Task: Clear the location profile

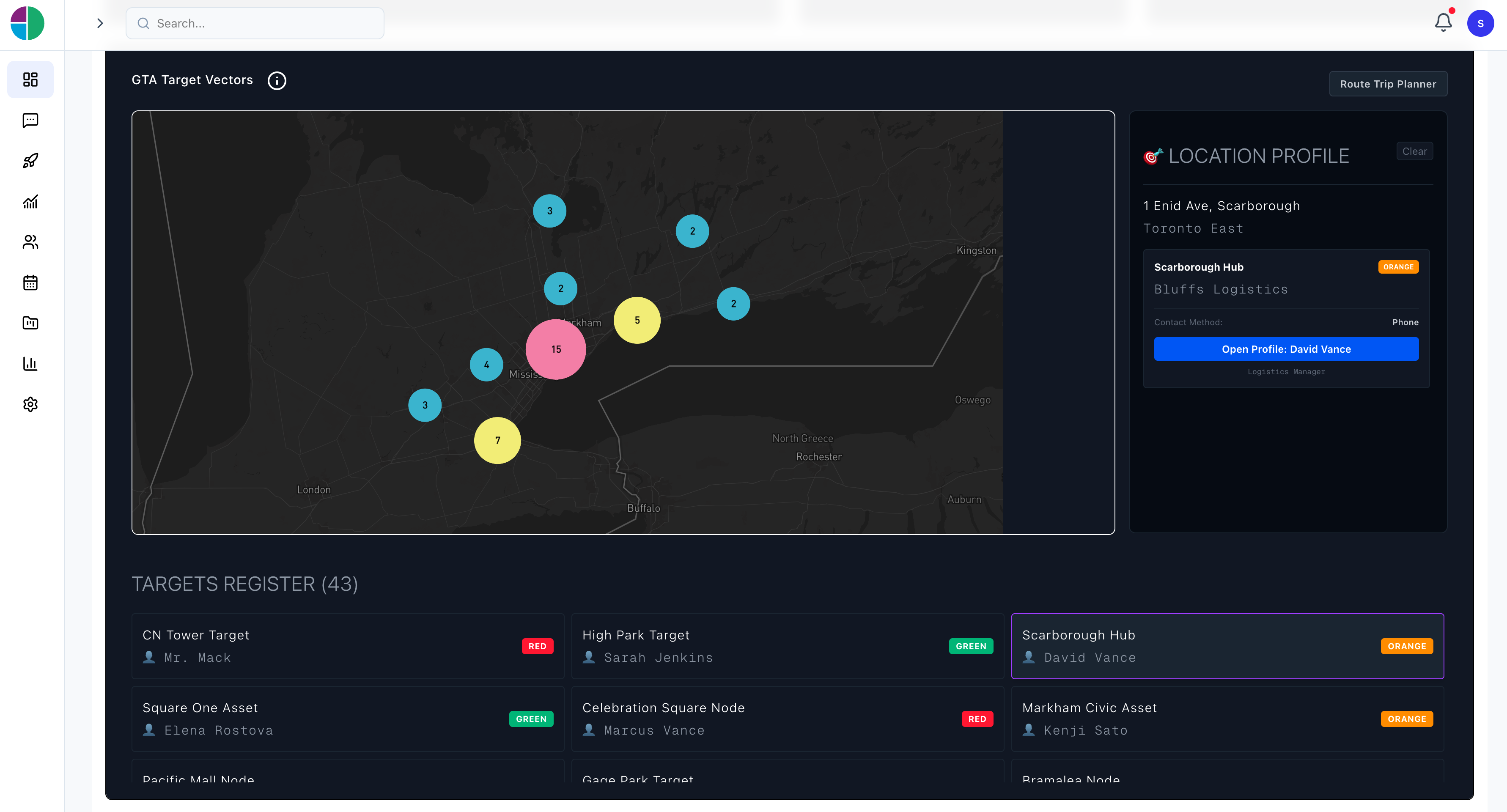Action: click(1414, 151)
